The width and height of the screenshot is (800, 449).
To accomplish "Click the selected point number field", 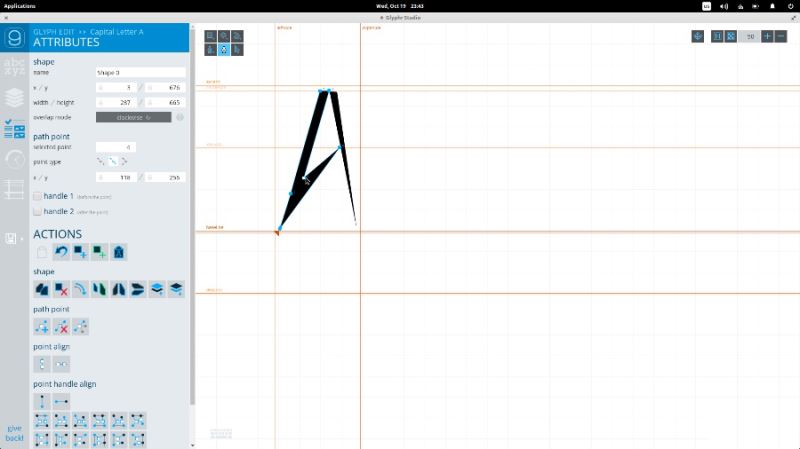I will tap(116, 147).
